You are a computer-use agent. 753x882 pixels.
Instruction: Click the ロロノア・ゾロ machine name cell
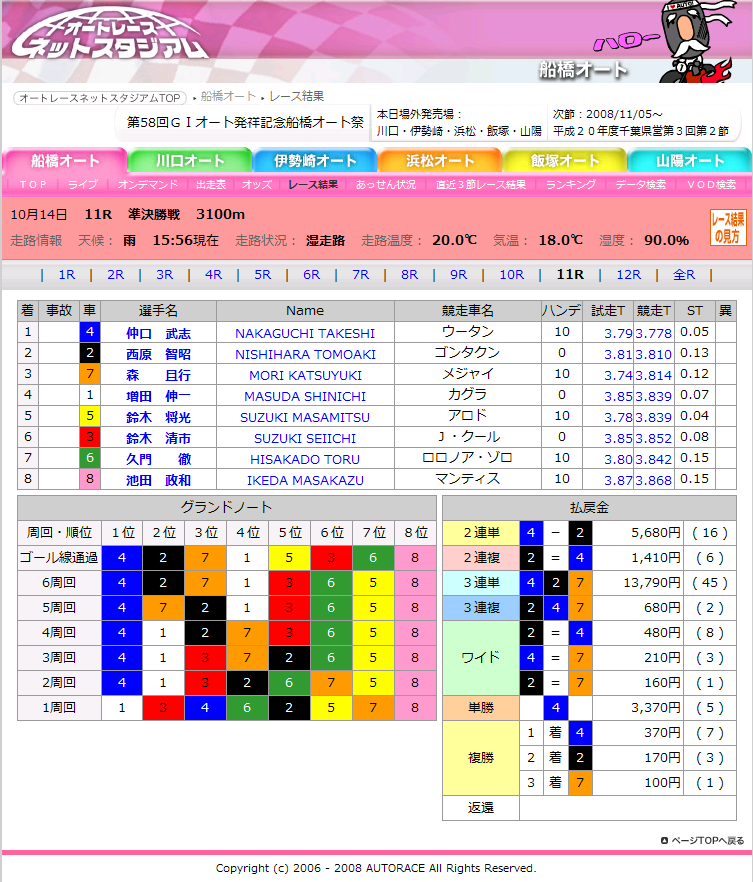(467, 458)
